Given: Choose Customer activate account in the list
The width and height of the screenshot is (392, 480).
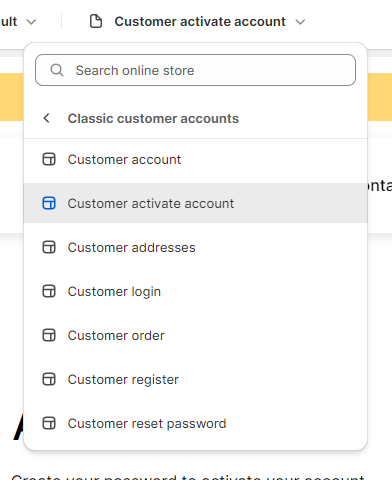Looking at the screenshot, I should (x=195, y=203).
